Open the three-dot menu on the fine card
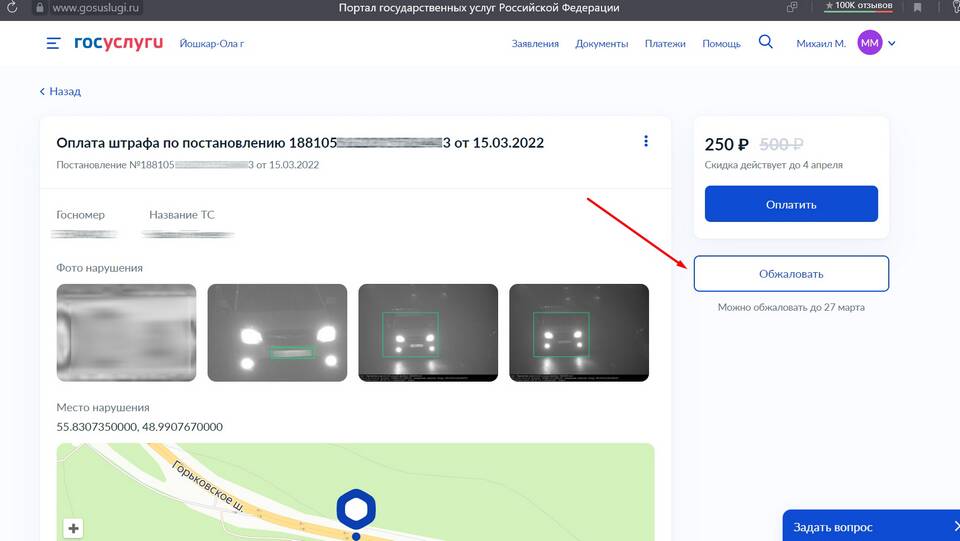Viewport: 960px width, 541px height. point(646,142)
